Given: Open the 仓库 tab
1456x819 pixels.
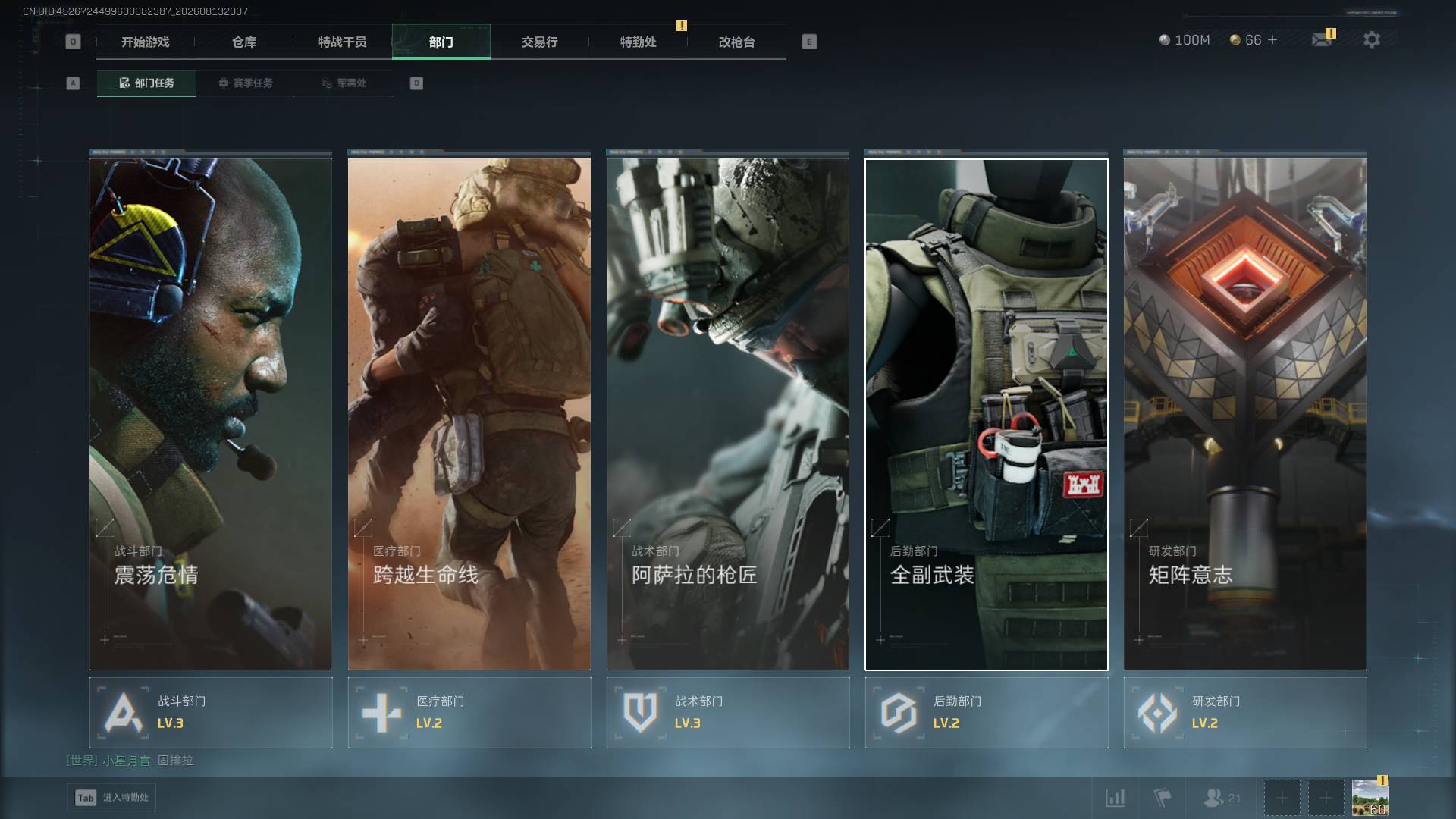Looking at the screenshot, I should (x=244, y=42).
